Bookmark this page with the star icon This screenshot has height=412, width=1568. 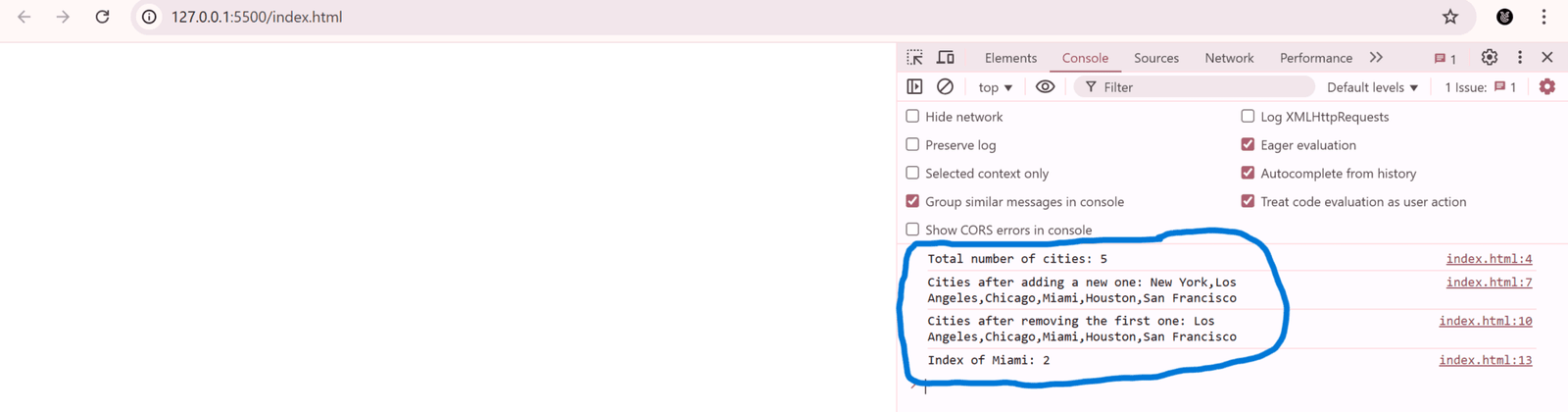pyautogui.click(x=1450, y=17)
